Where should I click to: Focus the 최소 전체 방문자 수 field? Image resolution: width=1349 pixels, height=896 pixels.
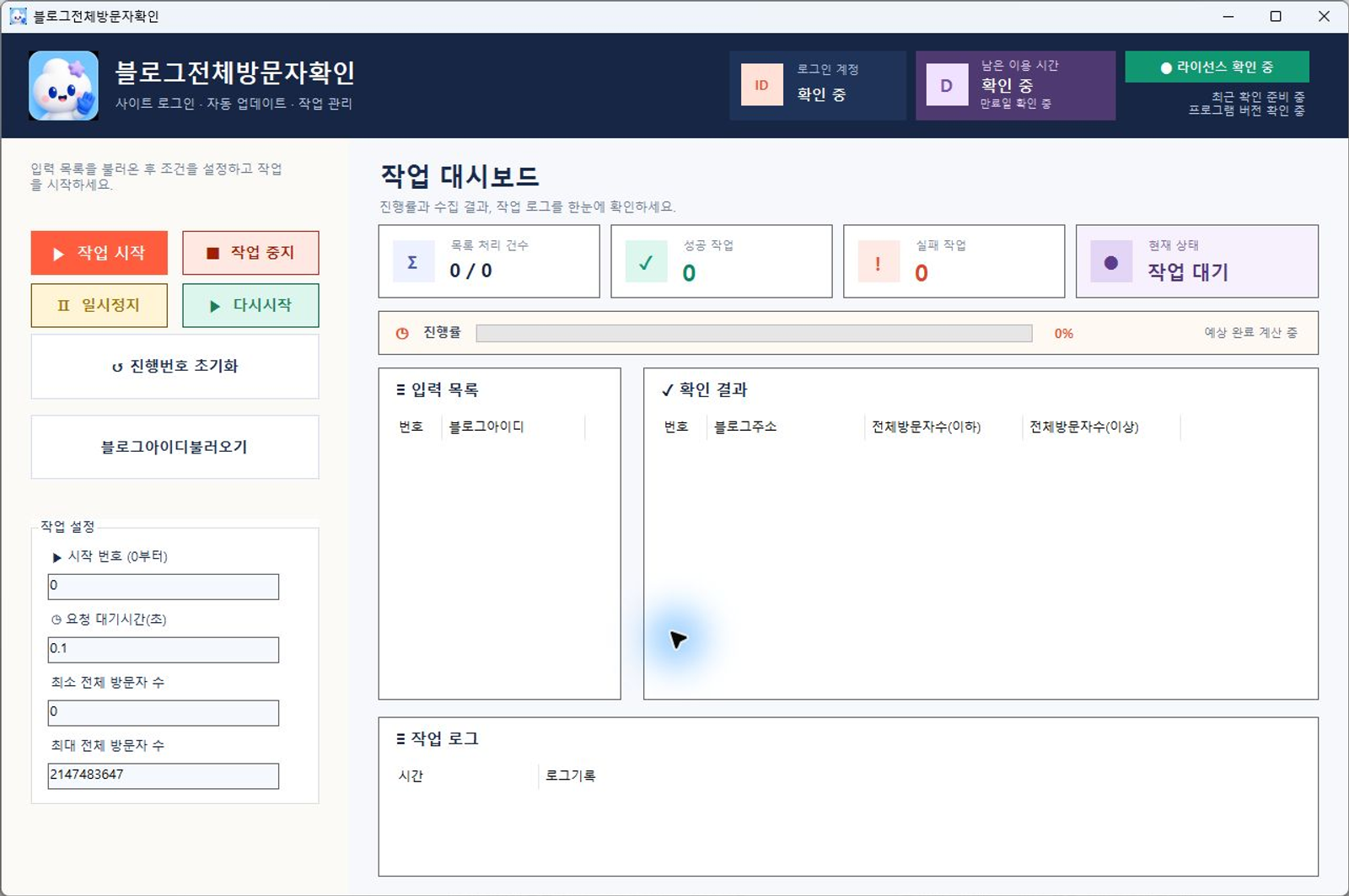164,712
